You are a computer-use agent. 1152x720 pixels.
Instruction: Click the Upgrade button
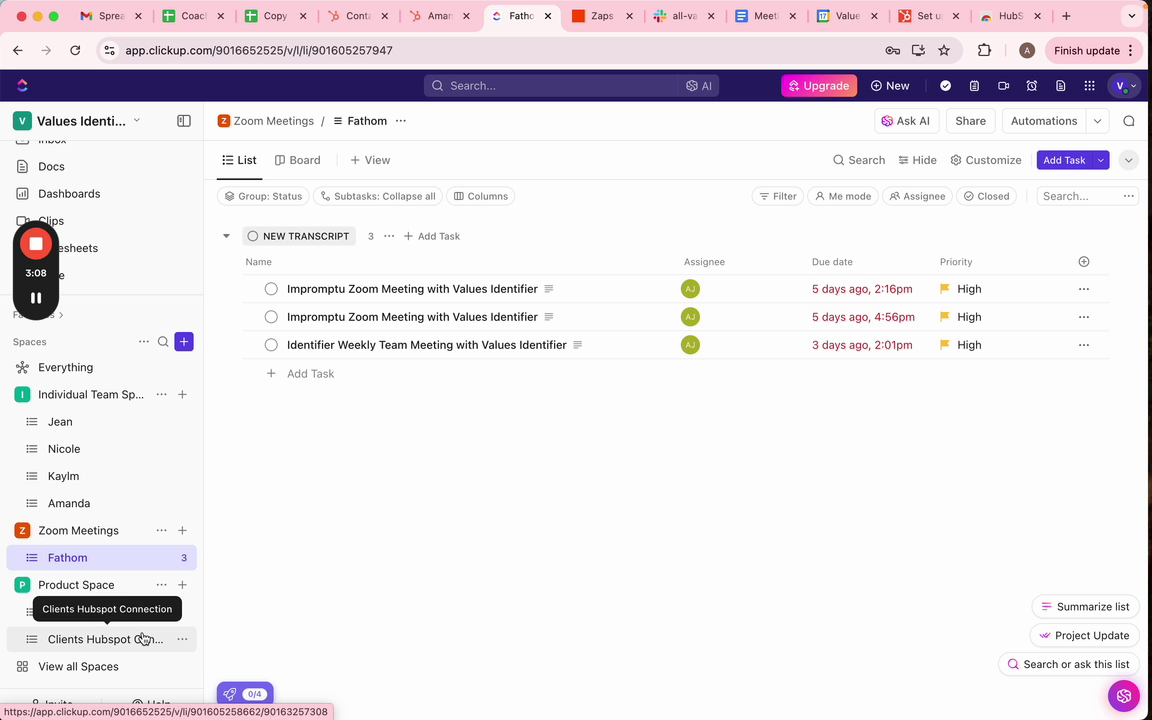tap(819, 86)
